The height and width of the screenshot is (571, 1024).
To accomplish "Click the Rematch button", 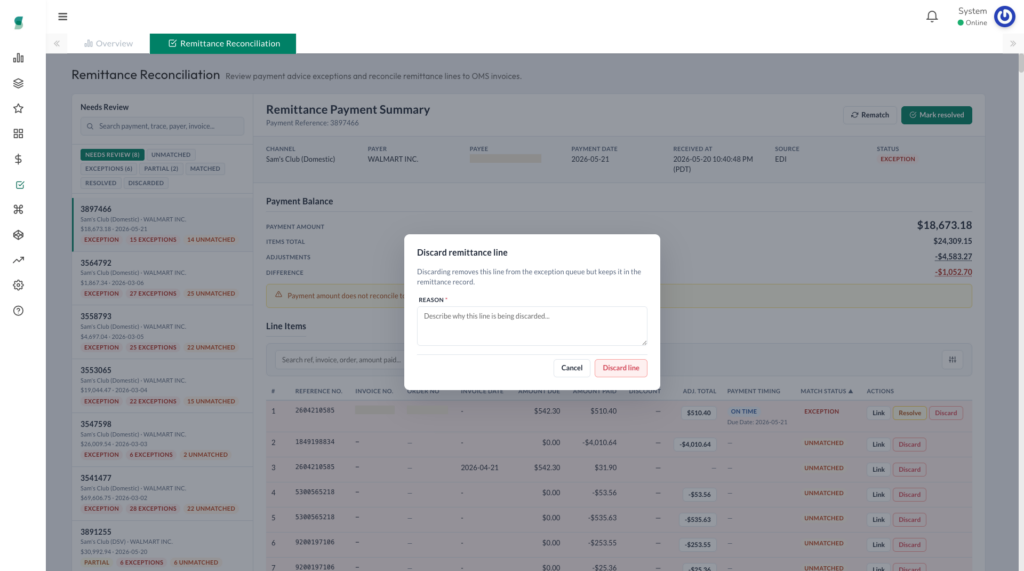I will (870, 115).
